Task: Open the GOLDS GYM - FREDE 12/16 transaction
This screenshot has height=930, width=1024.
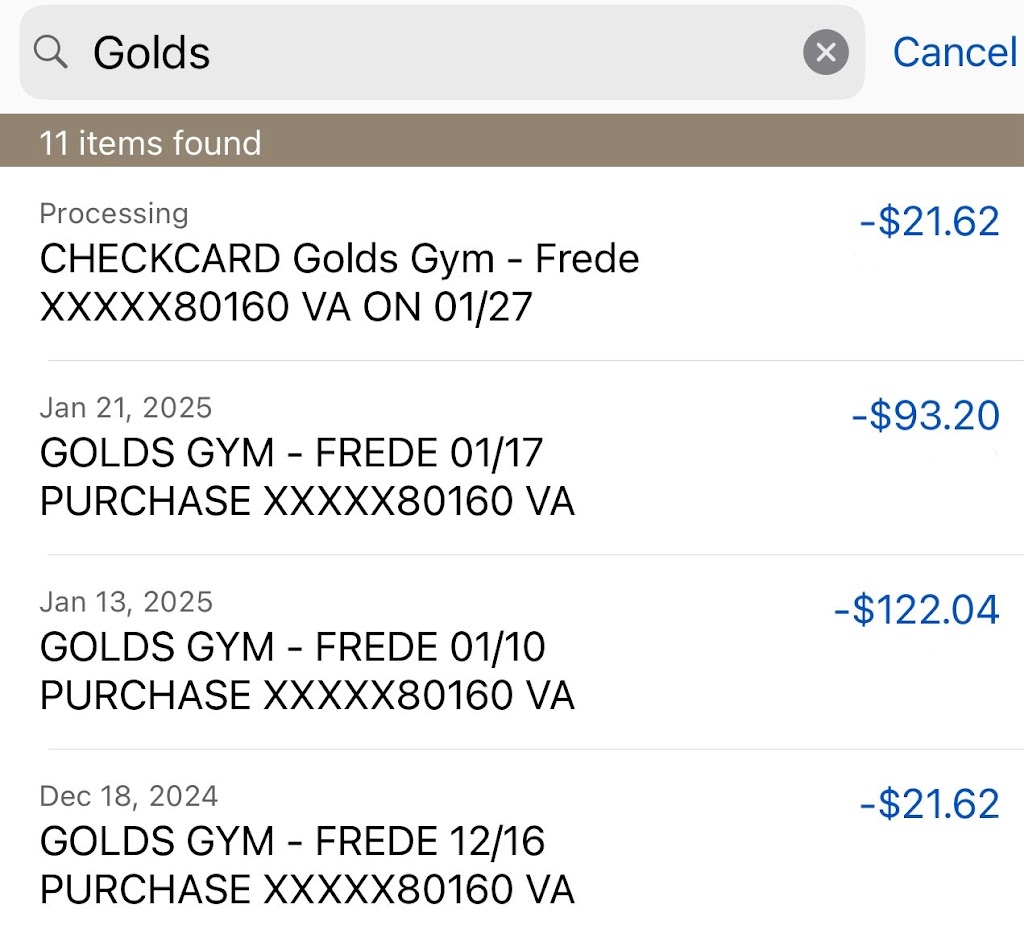Action: [x=293, y=842]
